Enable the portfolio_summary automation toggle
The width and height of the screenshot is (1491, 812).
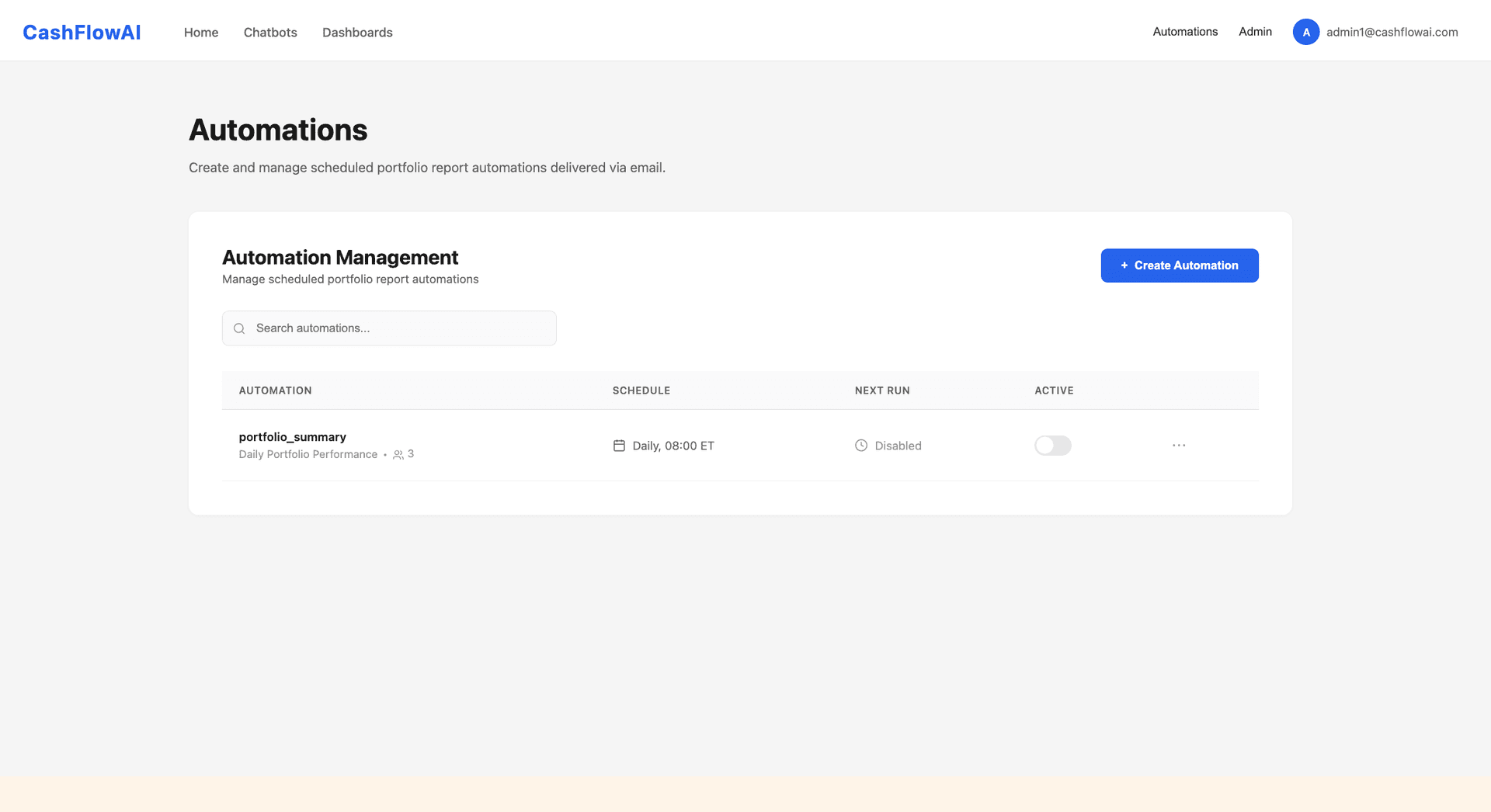pyautogui.click(x=1052, y=446)
